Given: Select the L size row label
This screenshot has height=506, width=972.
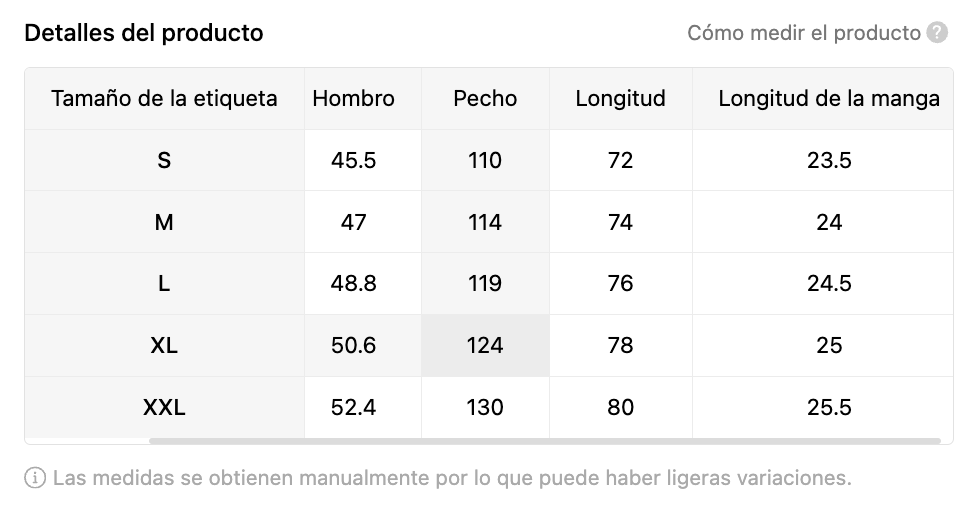Looking at the screenshot, I should 164,283.
